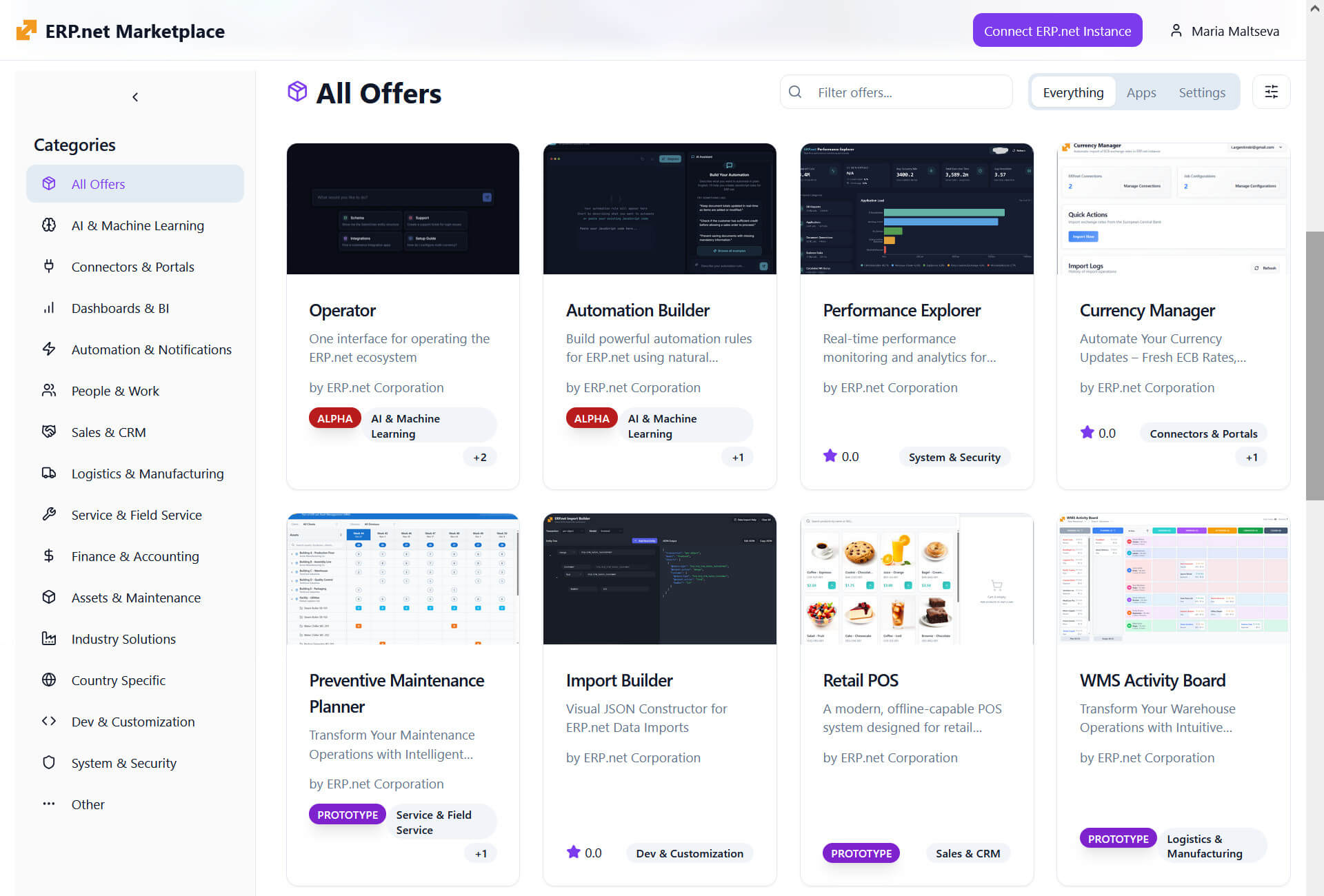Click the page vertical scrollbar
This screenshot has height=896, width=1324.
(x=1314, y=365)
